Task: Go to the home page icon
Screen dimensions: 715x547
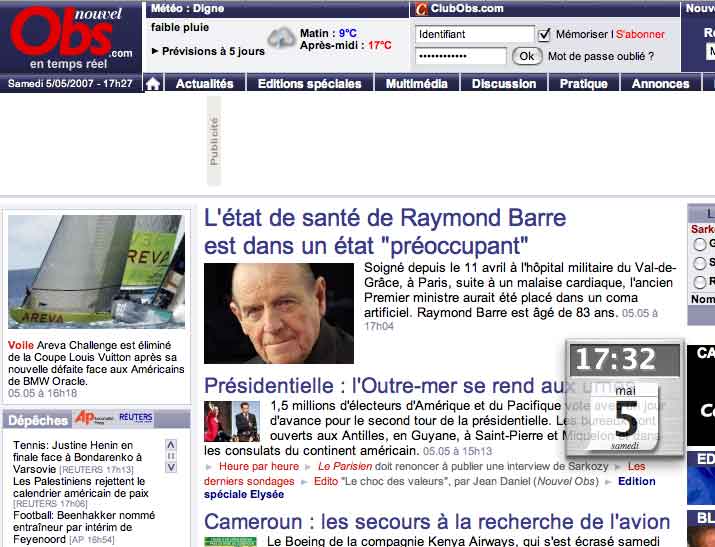Action: [x=153, y=84]
